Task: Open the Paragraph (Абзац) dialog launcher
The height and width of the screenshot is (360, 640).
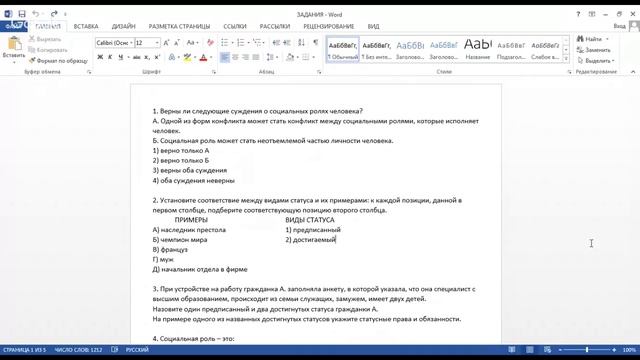Action: point(319,72)
